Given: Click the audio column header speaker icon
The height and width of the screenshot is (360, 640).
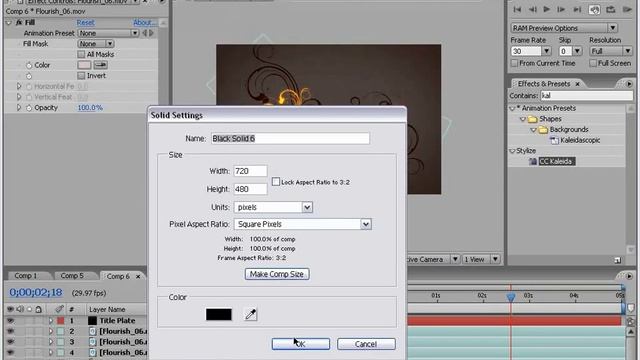Looking at the screenshot, I should point(20,309).
